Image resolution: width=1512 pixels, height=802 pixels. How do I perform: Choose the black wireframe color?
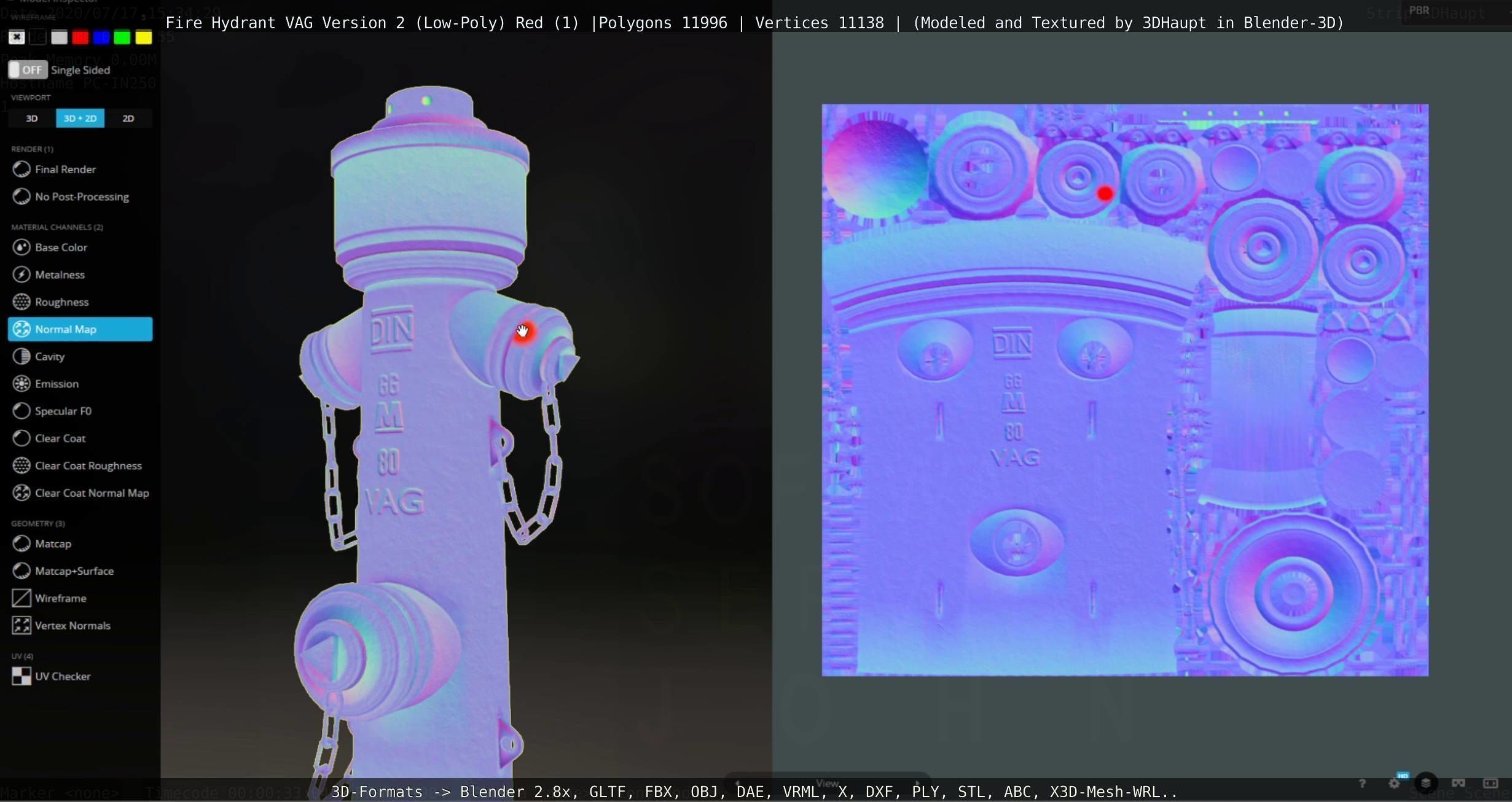click(x=38, y=37)
